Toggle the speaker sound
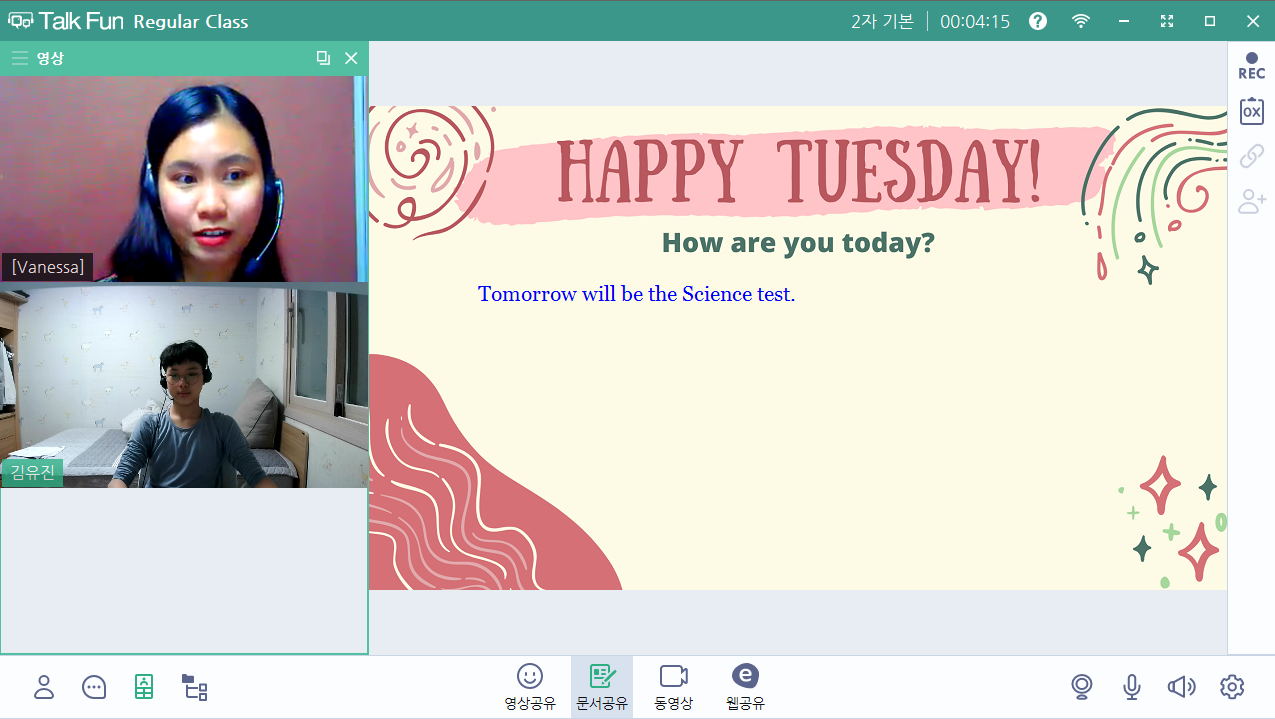 coord(1181,687)
